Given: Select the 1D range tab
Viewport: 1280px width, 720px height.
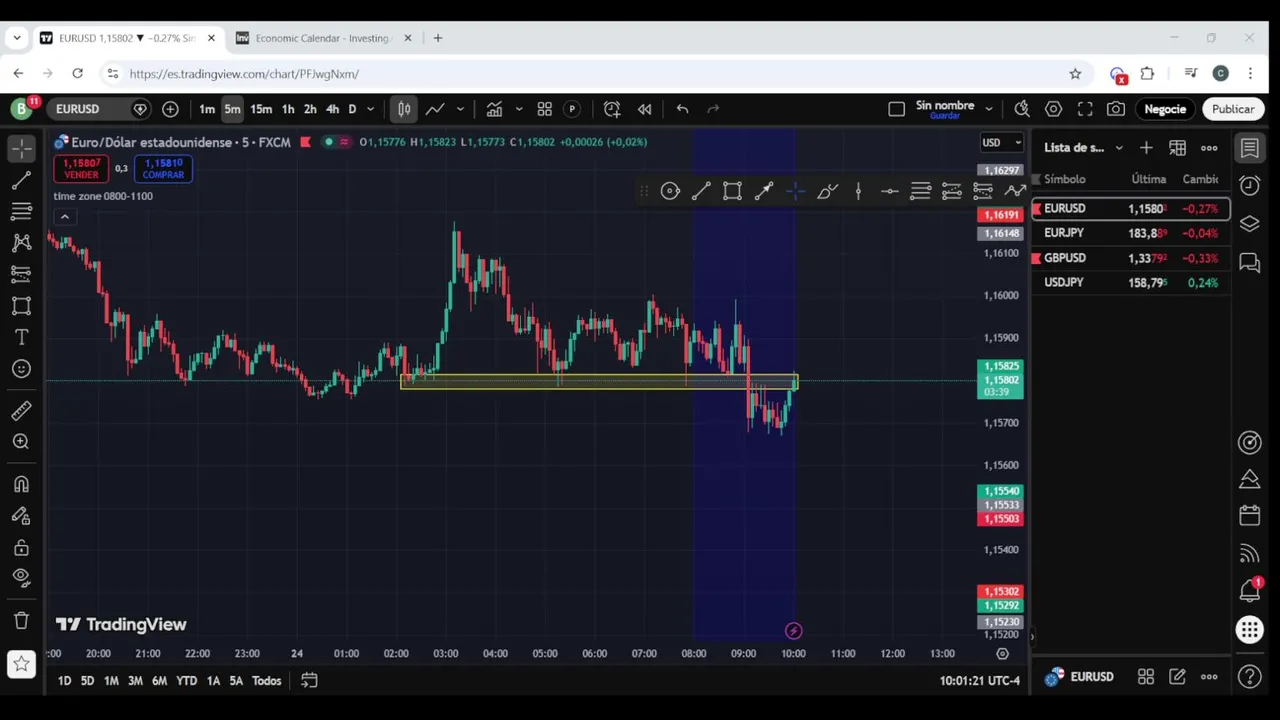Looking at the screenshot, I should coord(64,681).
